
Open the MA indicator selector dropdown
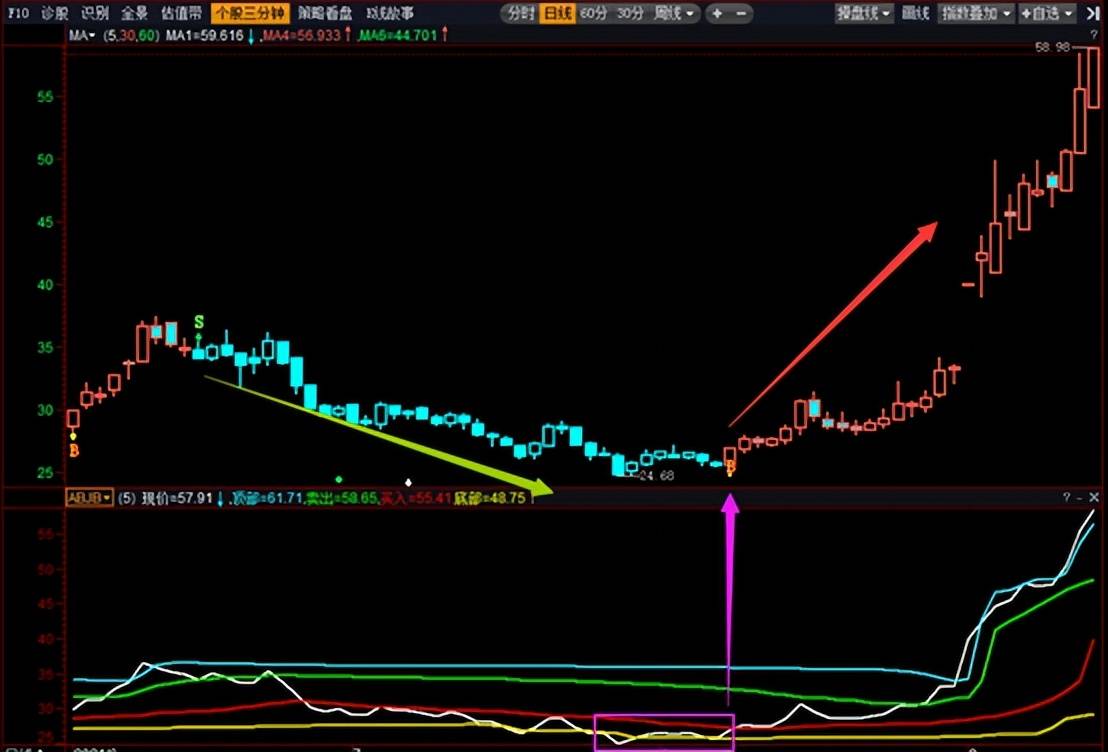coord(82,35)
